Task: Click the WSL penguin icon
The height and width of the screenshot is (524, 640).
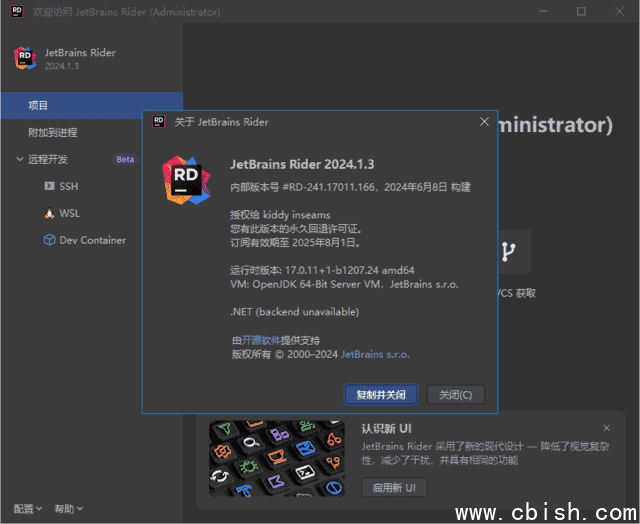Action: (49, 213)
